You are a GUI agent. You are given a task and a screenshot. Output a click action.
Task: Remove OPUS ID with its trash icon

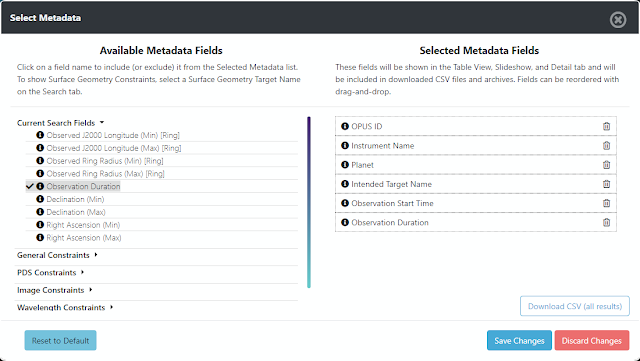pyautogui.click(x=607, y=126)
